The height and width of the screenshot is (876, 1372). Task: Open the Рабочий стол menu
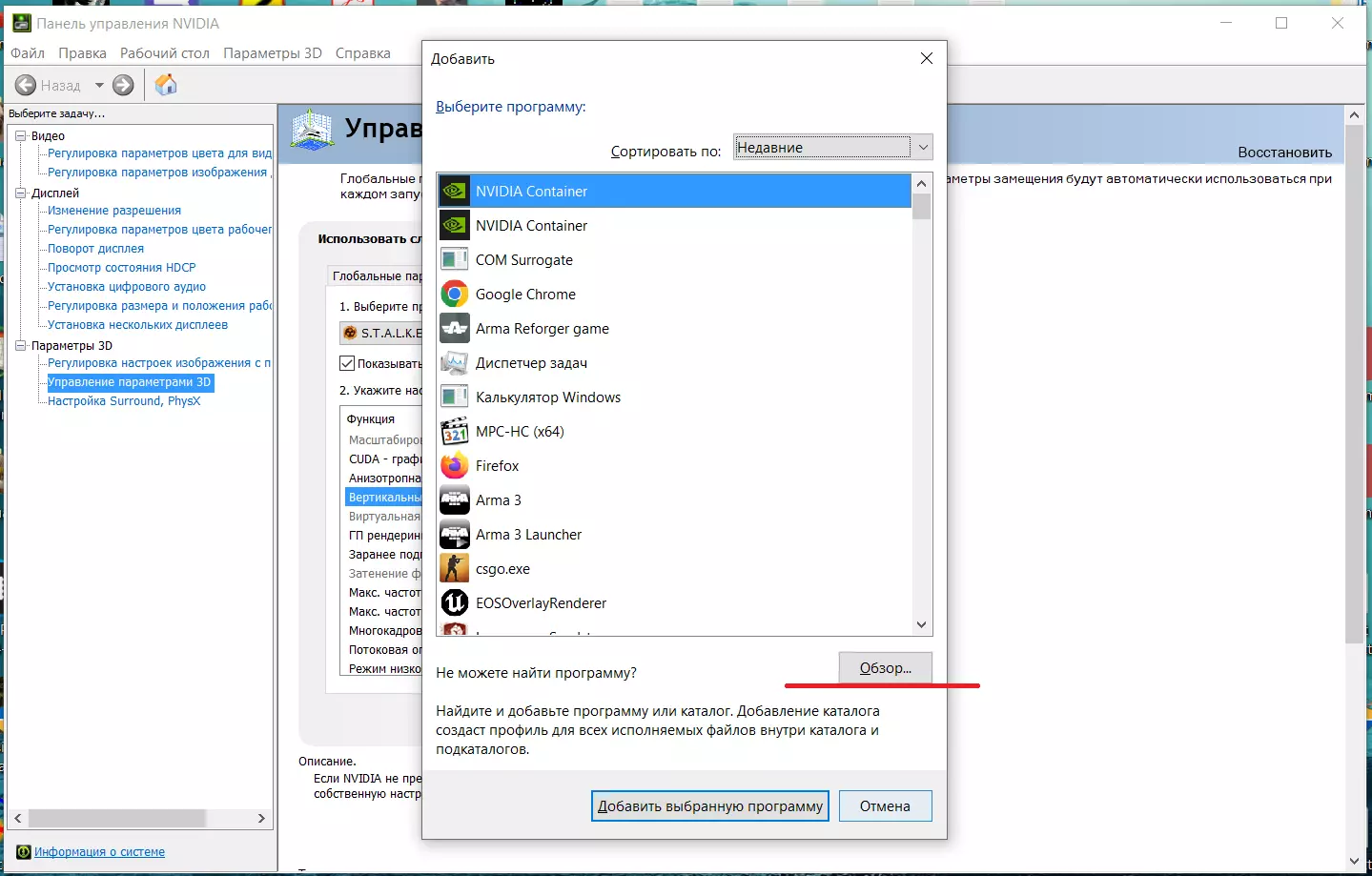[165, 53]
